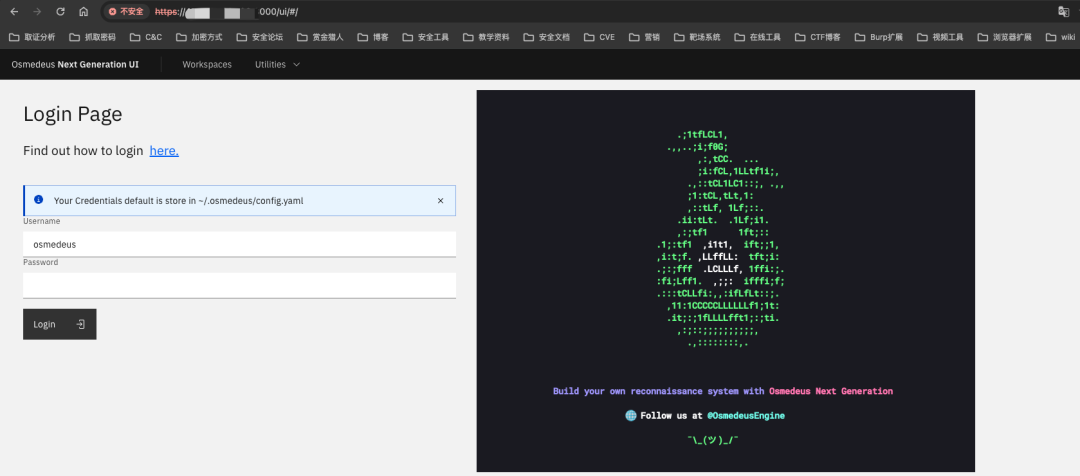Image resolution: width=1080 pixels, height=476 pixels.
Task: Open the '取证分析' bookmark folder
Action: [x=32, y=37]
